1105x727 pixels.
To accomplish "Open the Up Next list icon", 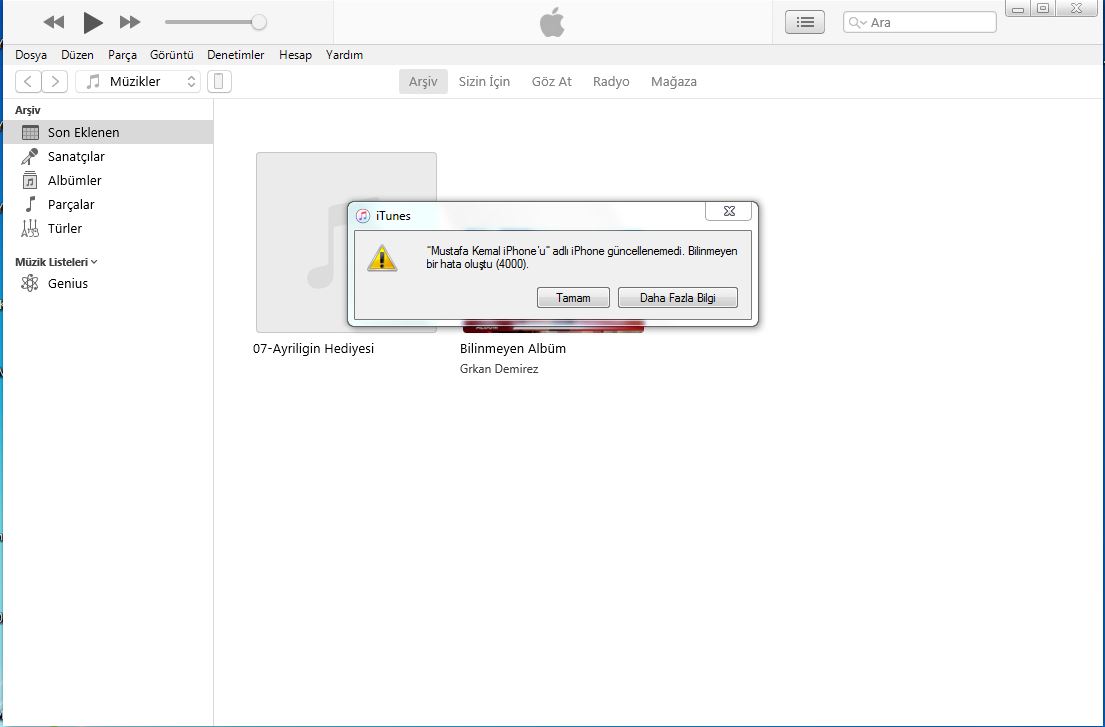I will [805, 23].
